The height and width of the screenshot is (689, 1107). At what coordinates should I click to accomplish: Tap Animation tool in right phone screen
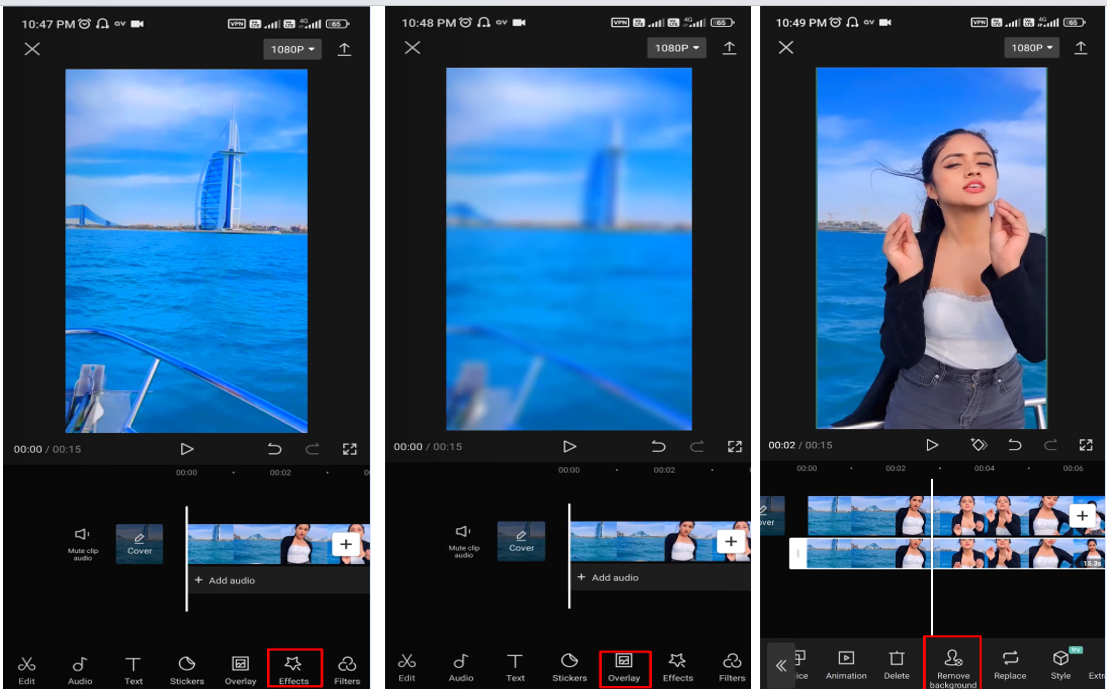click(846, 666)
